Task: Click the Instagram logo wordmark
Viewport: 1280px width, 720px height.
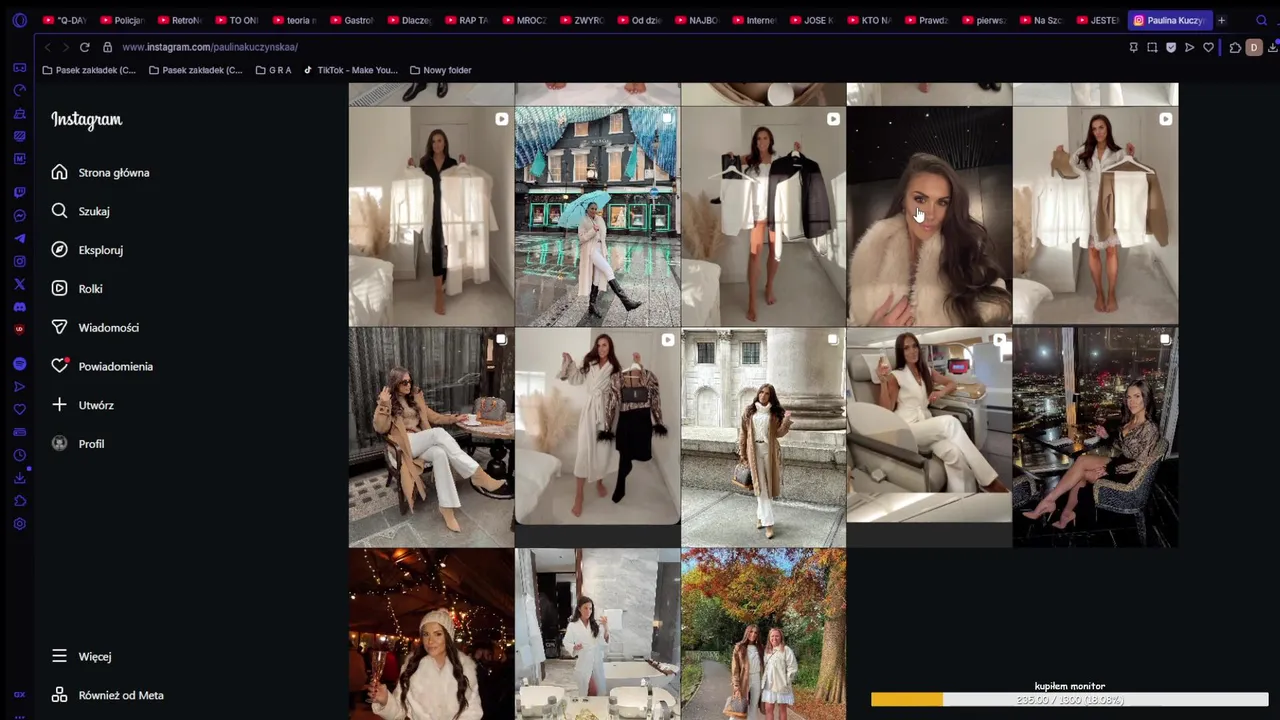Action: pos(86,119)
